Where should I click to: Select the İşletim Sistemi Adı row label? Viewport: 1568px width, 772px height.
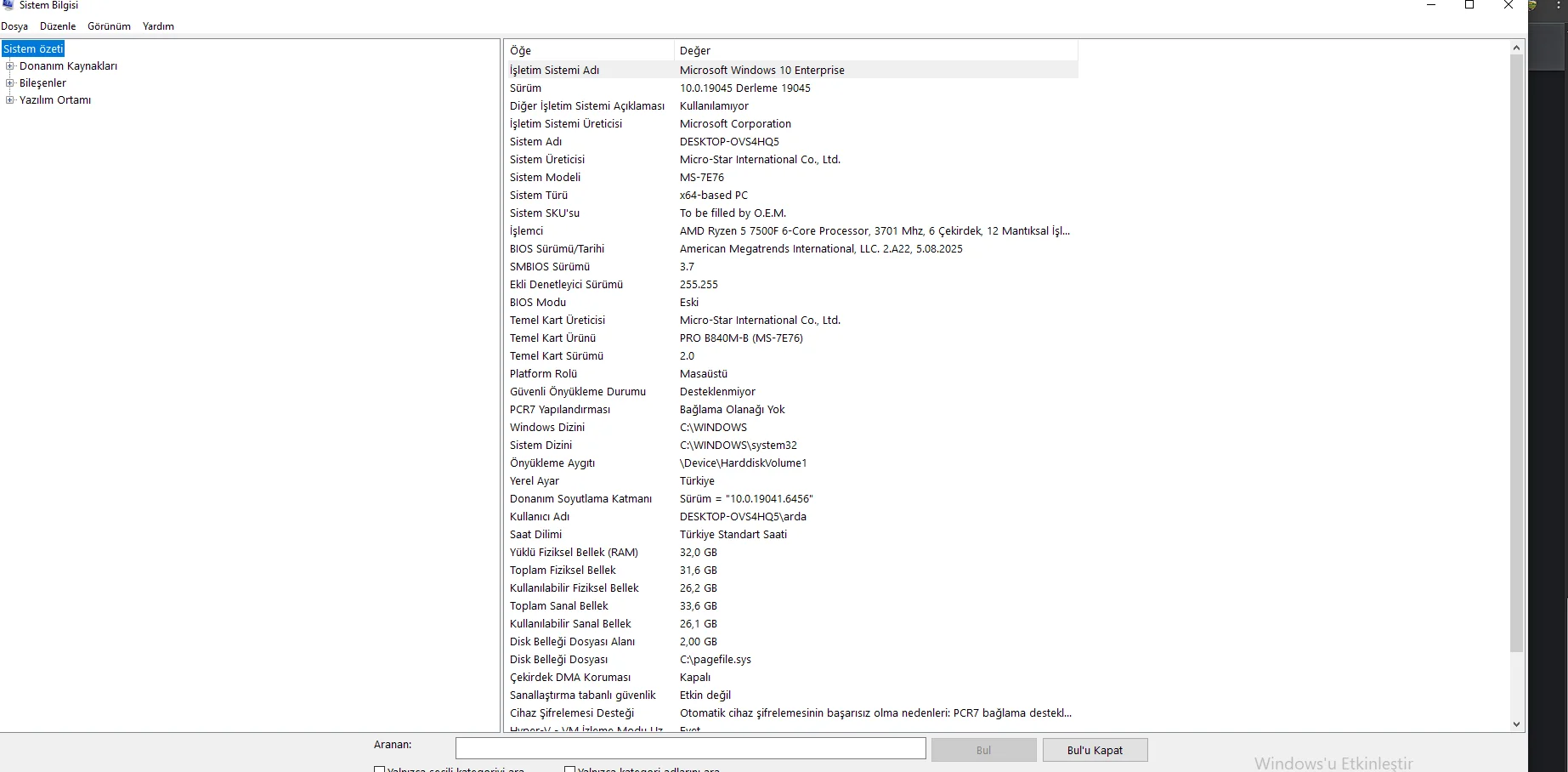coord(554,70)
